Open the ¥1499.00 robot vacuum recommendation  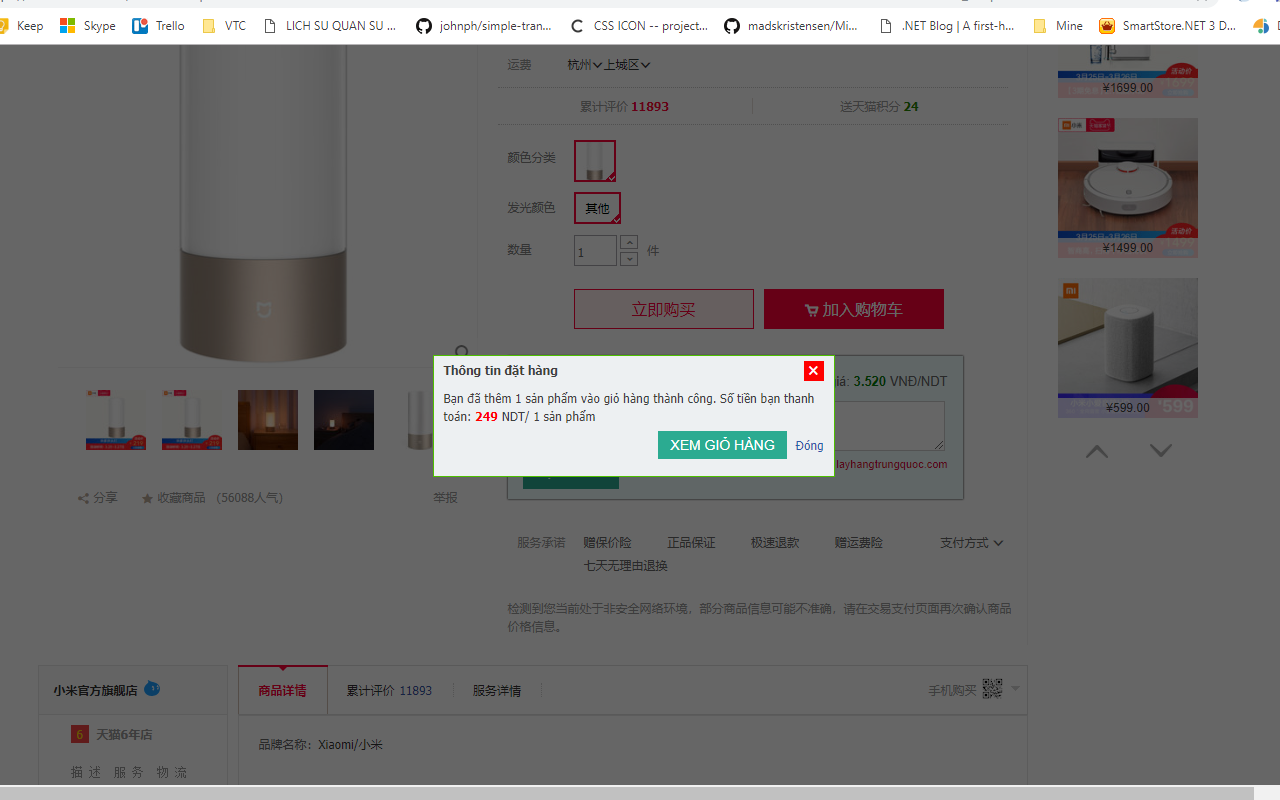[1128, 188]
